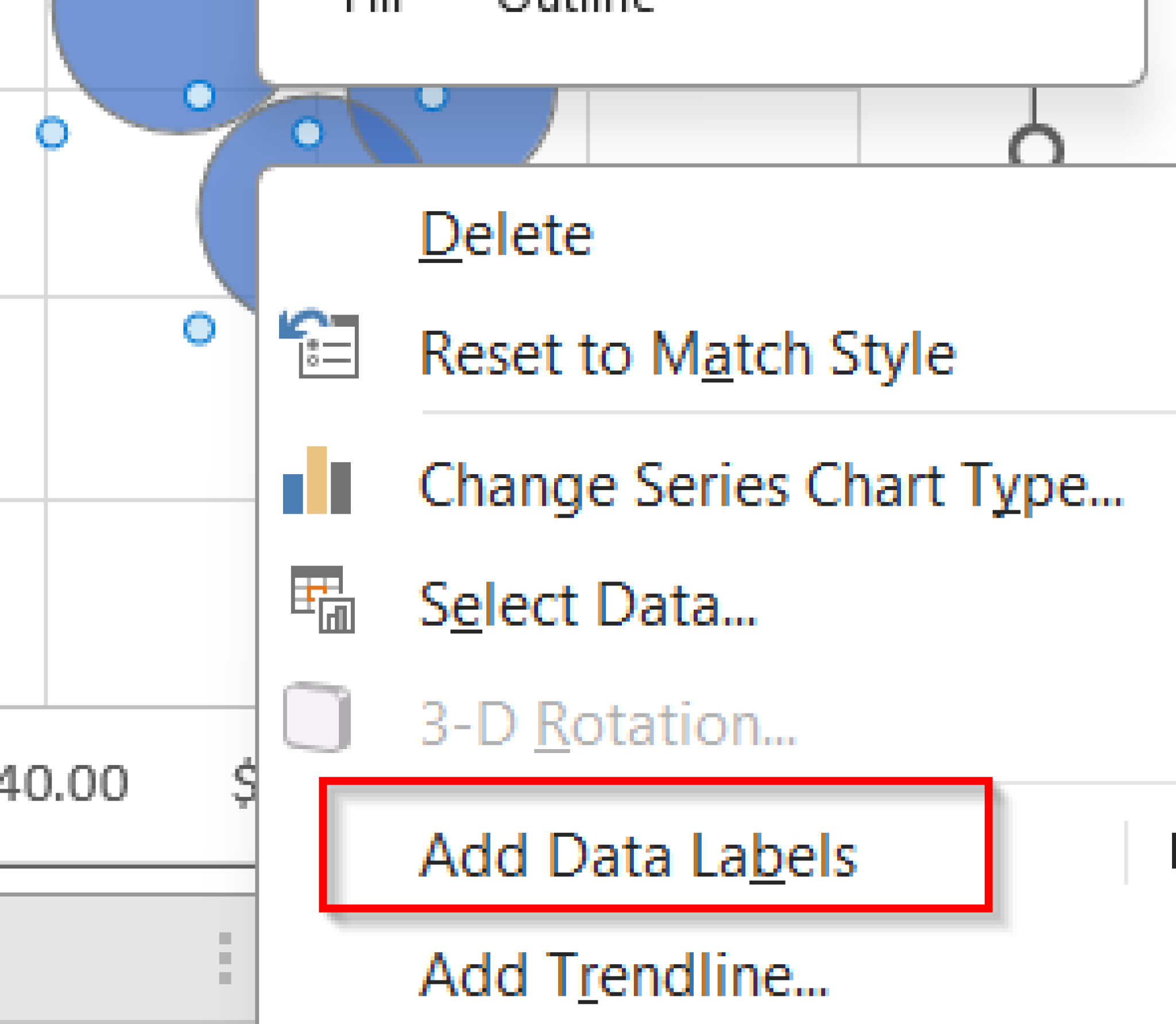1176x1024 pixels.
Task: Choose Add Data Labels
Action: [x=639, y=856]
